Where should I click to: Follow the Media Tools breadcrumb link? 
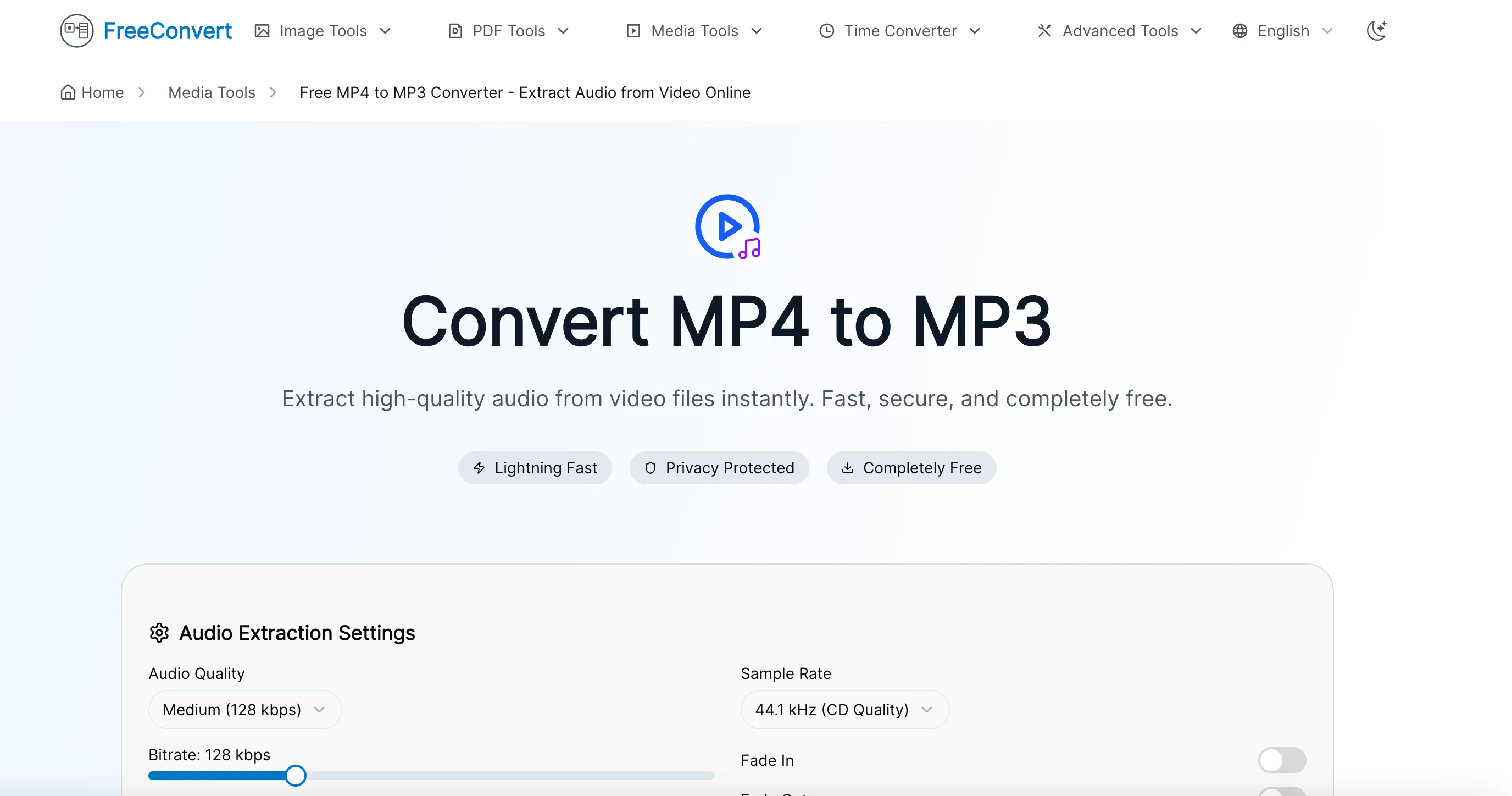tap(212, 92)
